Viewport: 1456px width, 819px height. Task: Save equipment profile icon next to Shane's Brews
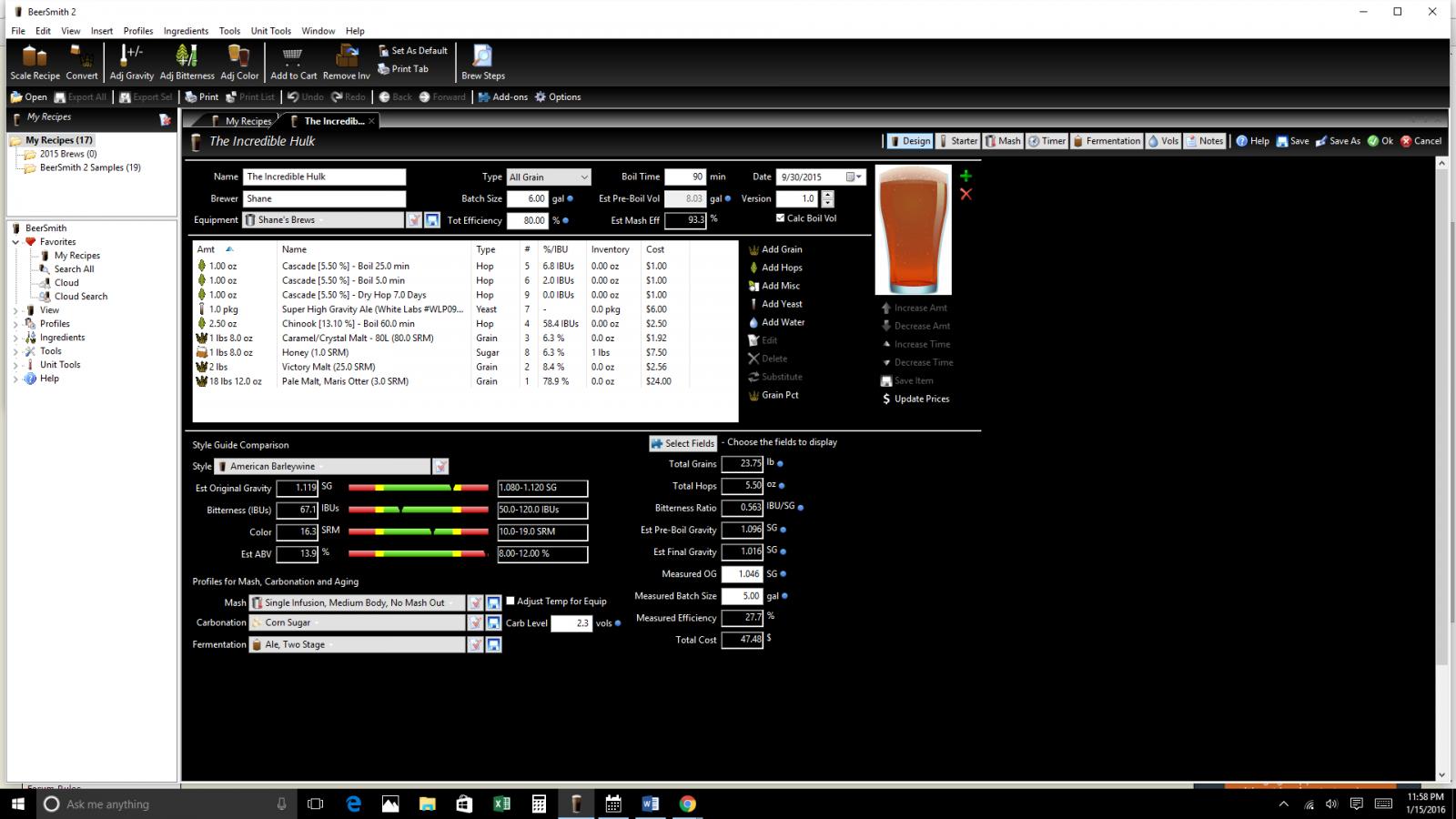pos(432,220)
